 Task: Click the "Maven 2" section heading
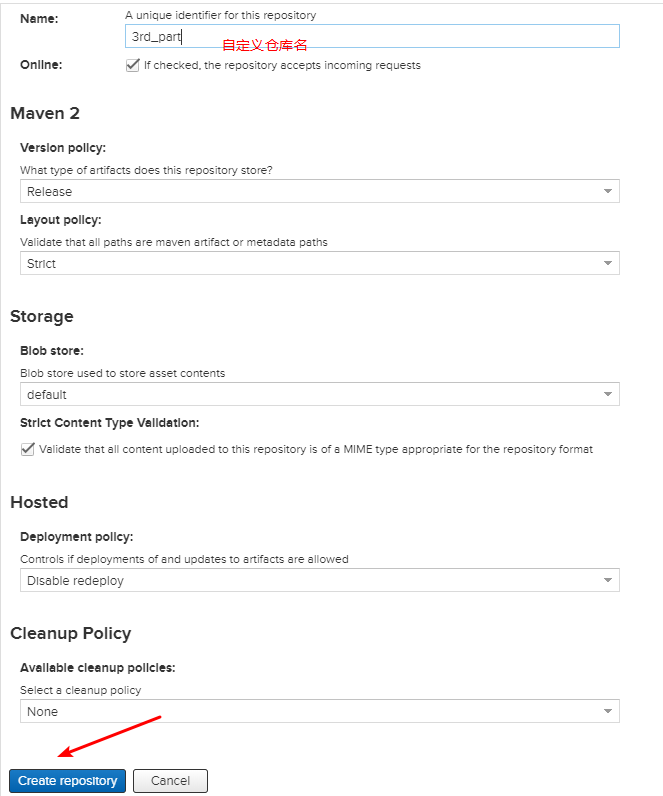click(45, 113)
